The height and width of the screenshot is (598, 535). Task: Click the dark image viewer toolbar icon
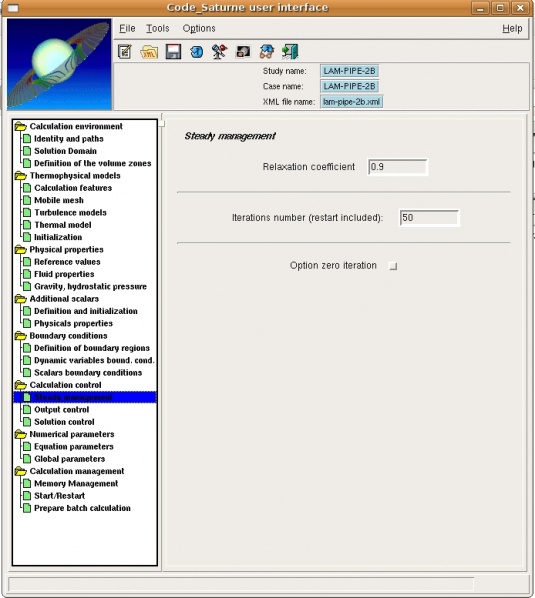click(x=243, y=51)
